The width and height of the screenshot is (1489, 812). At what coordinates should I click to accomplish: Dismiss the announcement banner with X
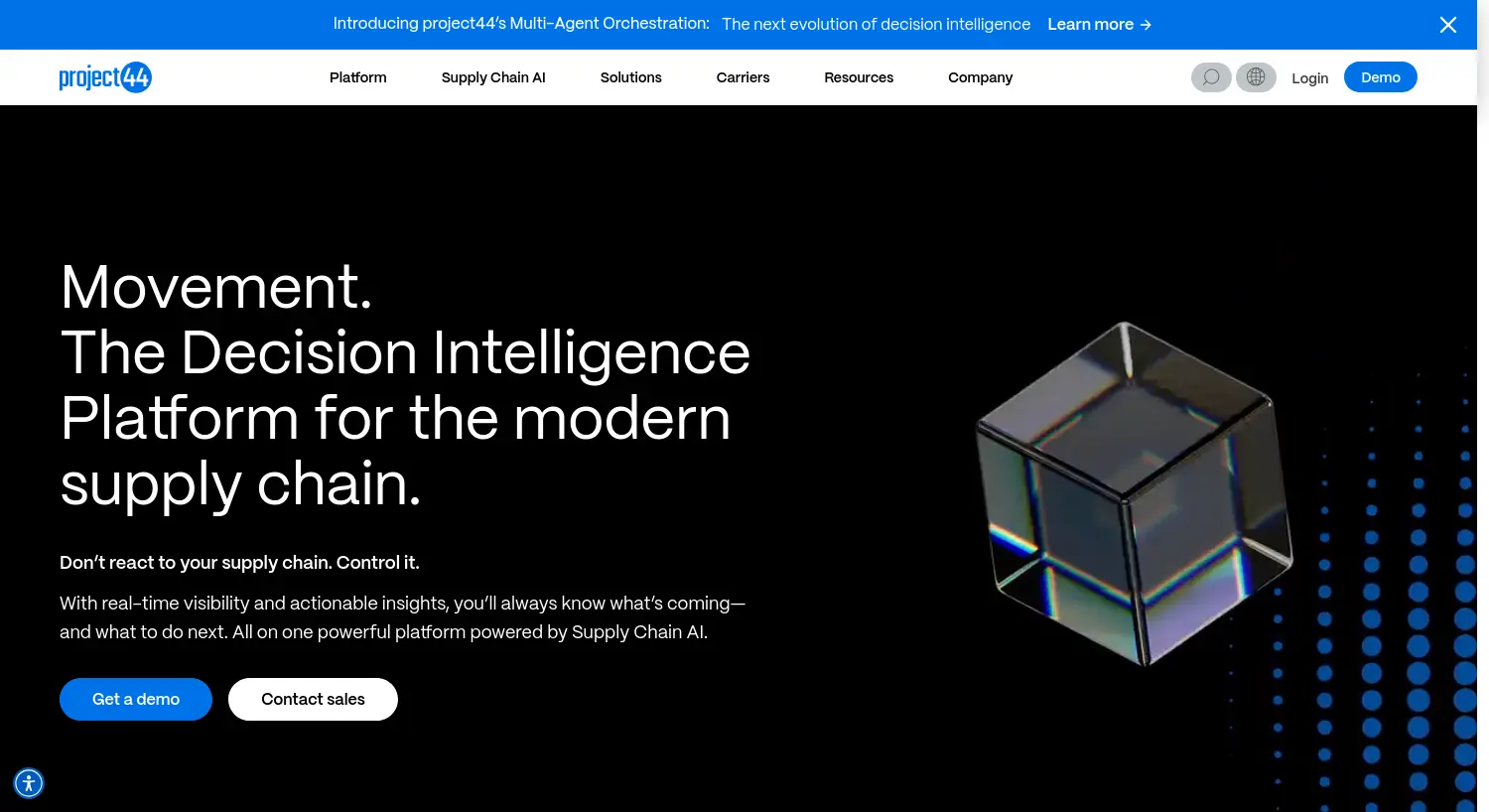(x=1447, y=25)
